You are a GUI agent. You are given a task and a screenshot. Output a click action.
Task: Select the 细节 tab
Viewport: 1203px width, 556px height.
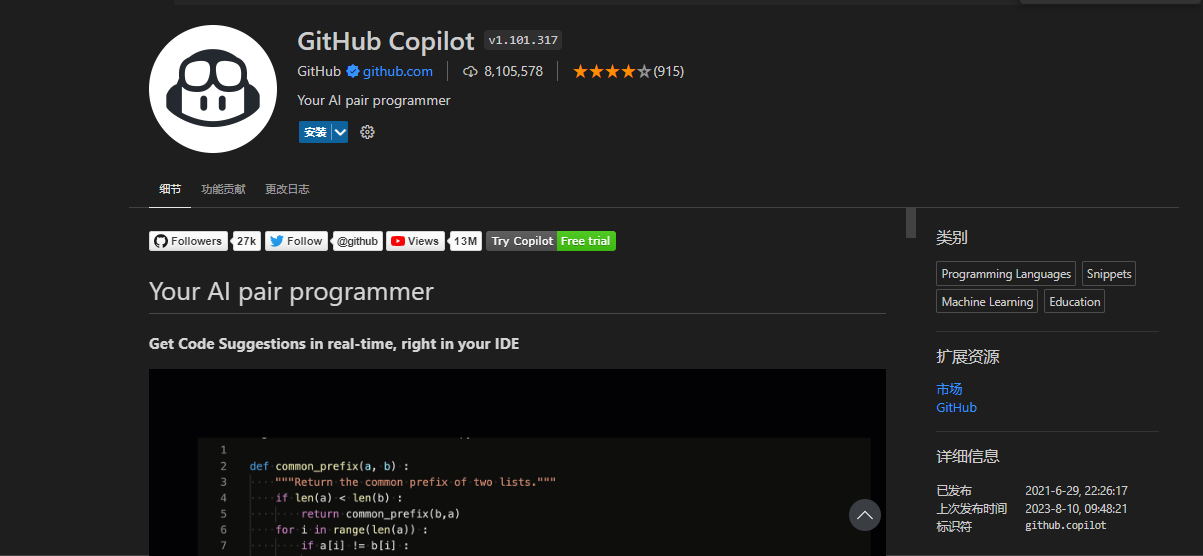pos(170,189)
